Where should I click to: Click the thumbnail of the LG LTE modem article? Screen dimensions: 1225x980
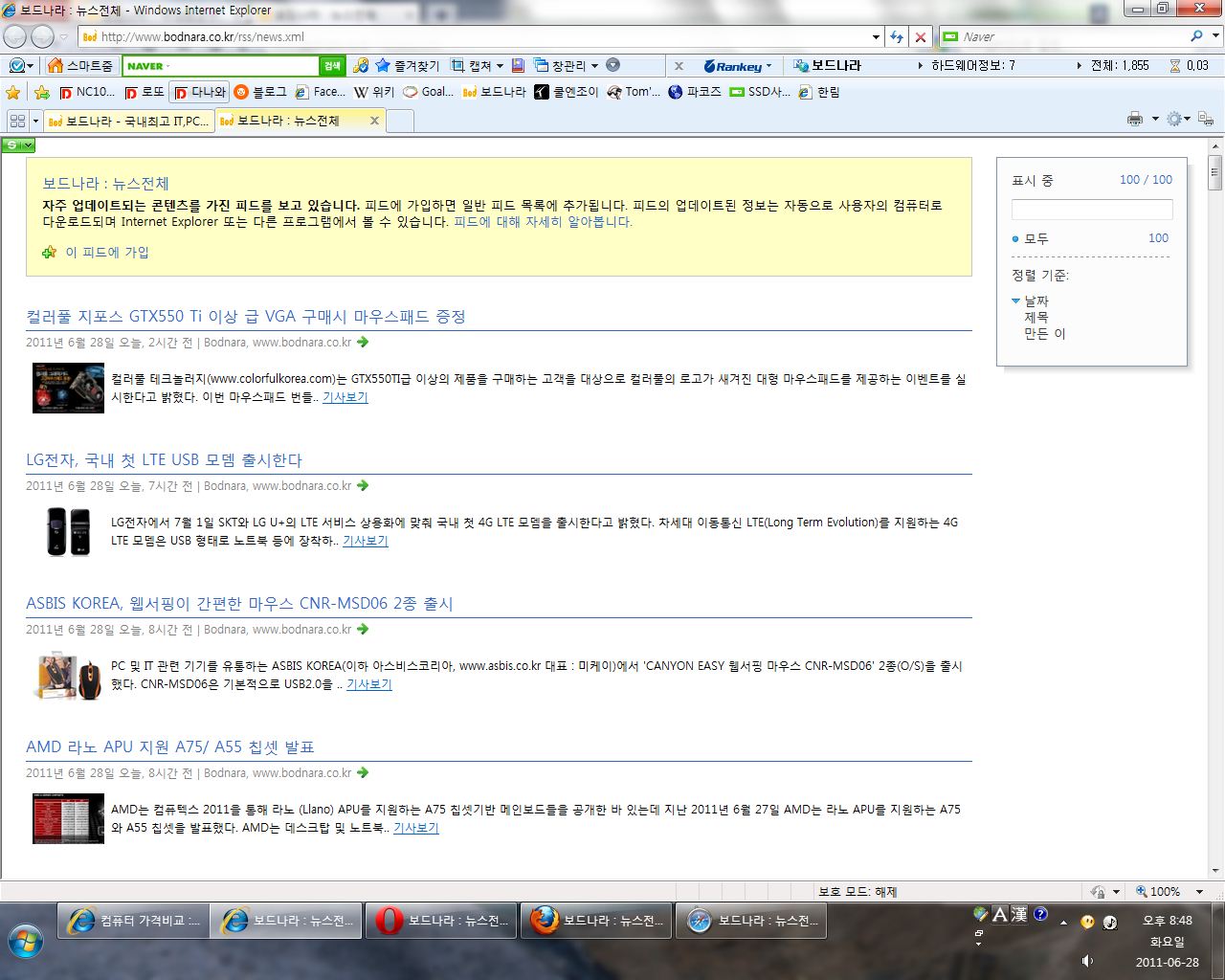(x=68, y=531)
